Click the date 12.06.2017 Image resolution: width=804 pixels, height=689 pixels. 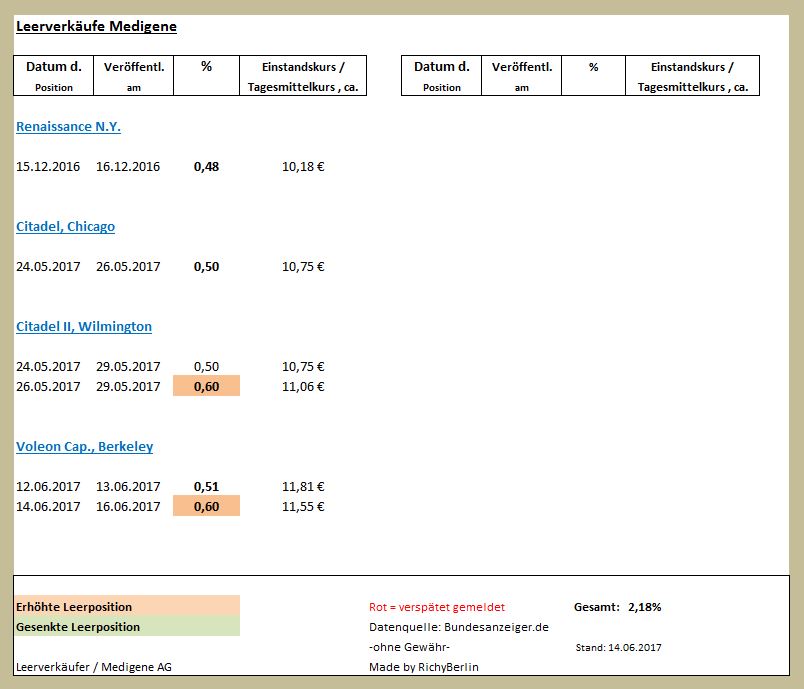pos(48,487)
